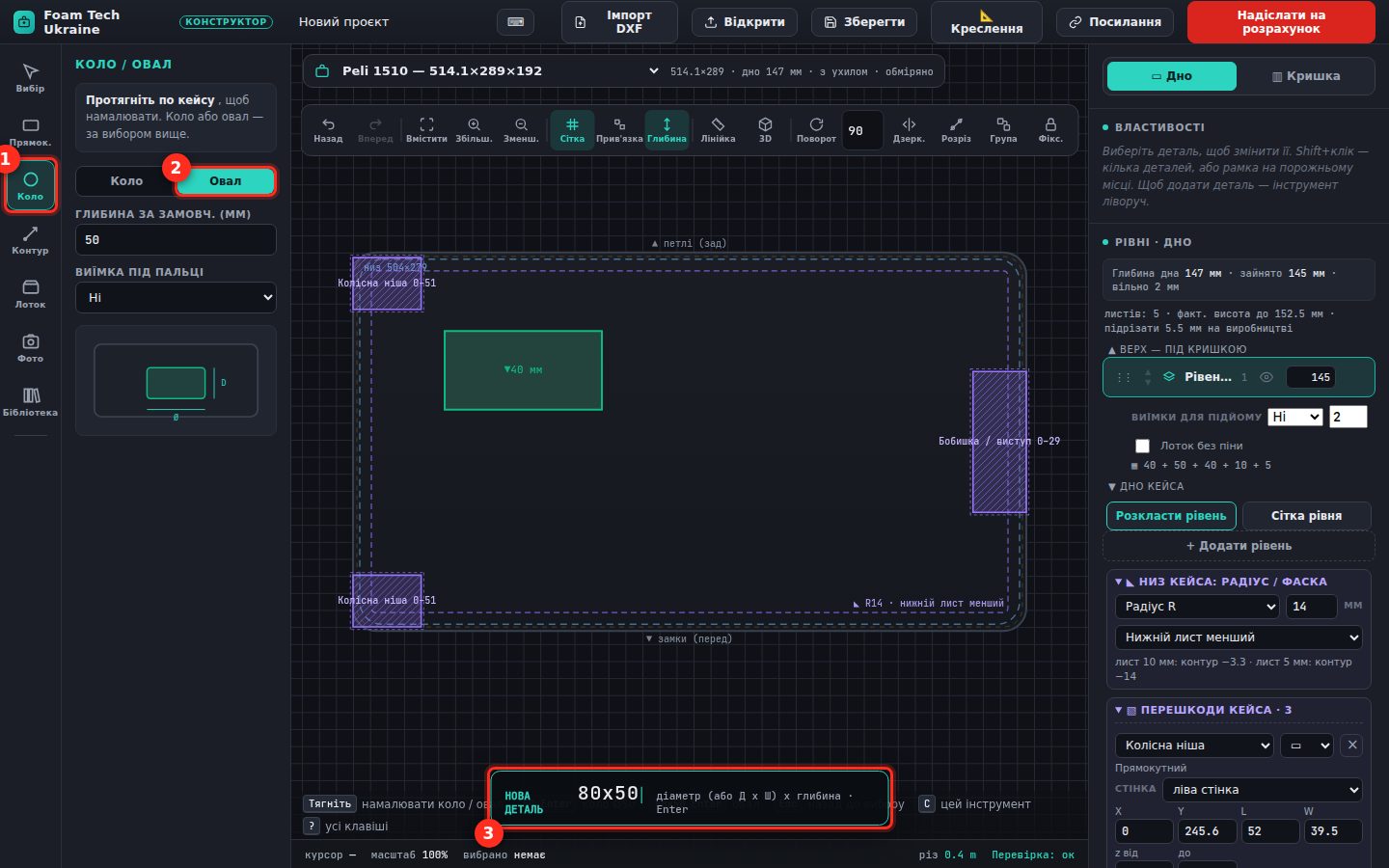Open the Виїмка під пальці dropdown
This screenshot has height=868, width=1389.
176,297
